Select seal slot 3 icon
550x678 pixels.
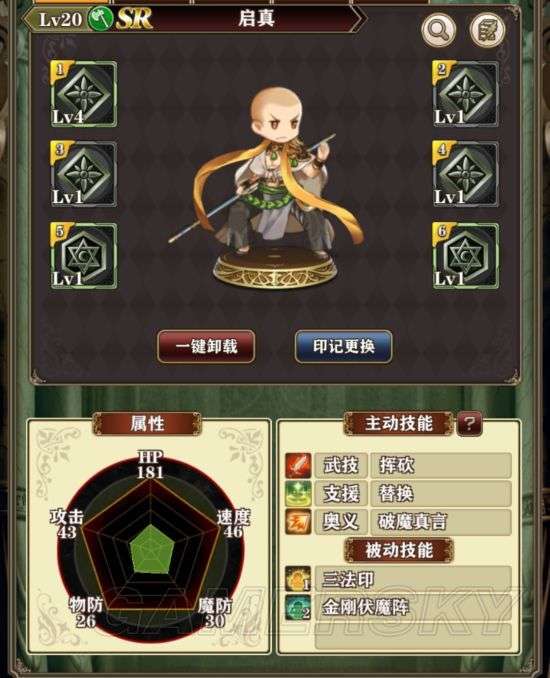point(83,174)
